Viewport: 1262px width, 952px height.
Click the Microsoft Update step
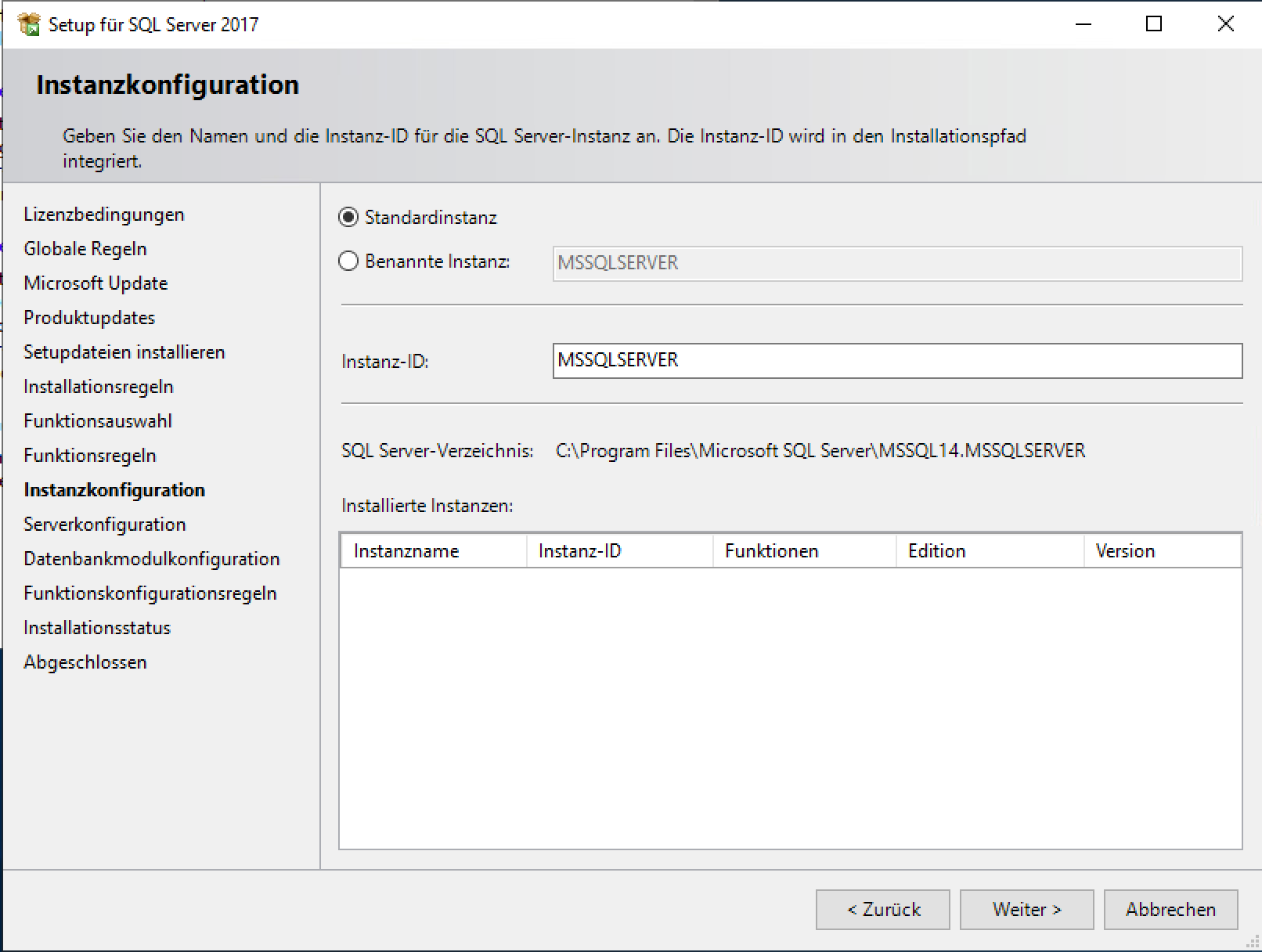tap(96, 283)
